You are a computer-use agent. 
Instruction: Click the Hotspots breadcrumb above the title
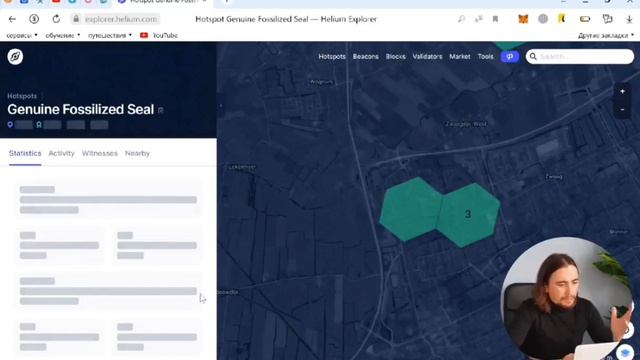22,96
